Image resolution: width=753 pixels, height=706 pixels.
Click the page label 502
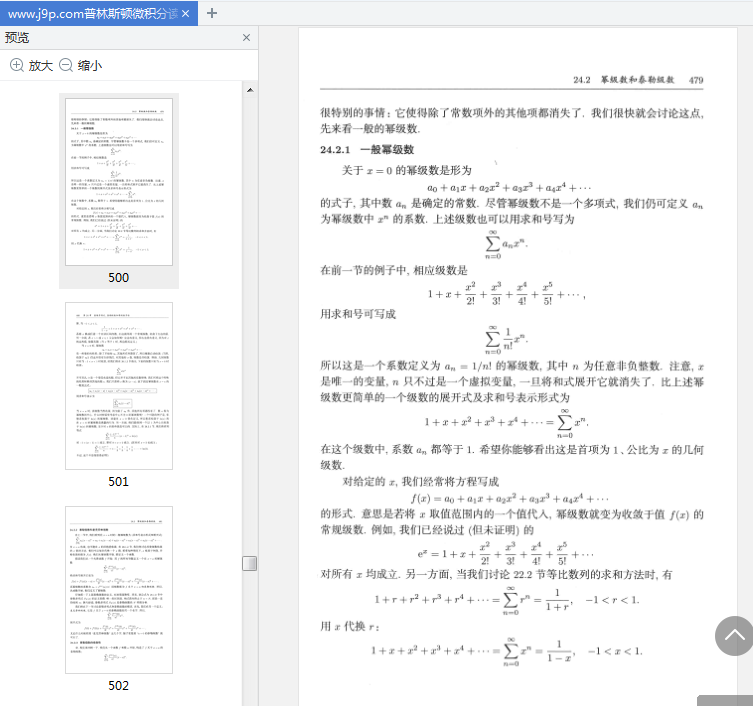click(x=118, y=685)
